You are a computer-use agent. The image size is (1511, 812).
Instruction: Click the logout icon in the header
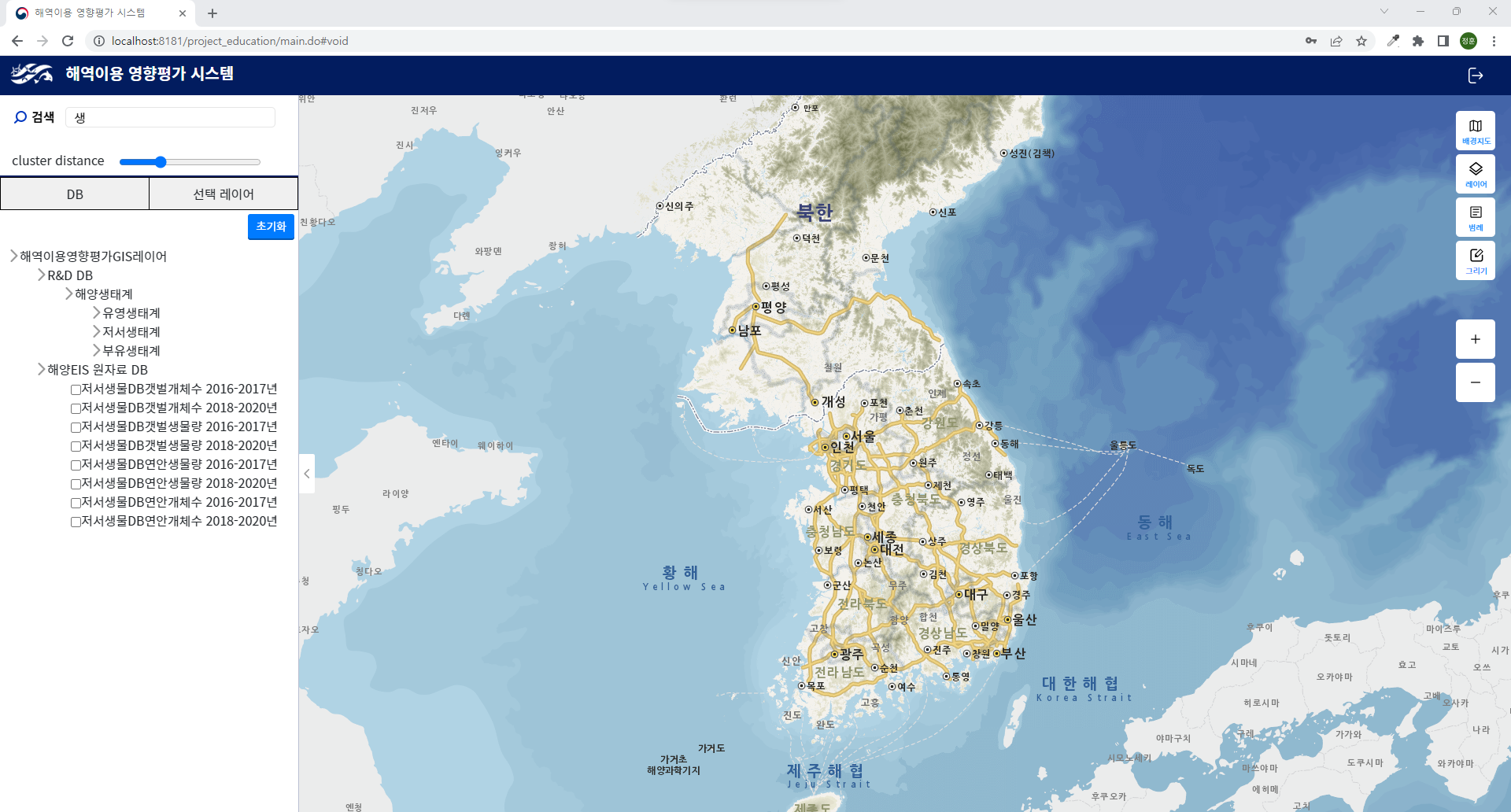(1476, 76)
